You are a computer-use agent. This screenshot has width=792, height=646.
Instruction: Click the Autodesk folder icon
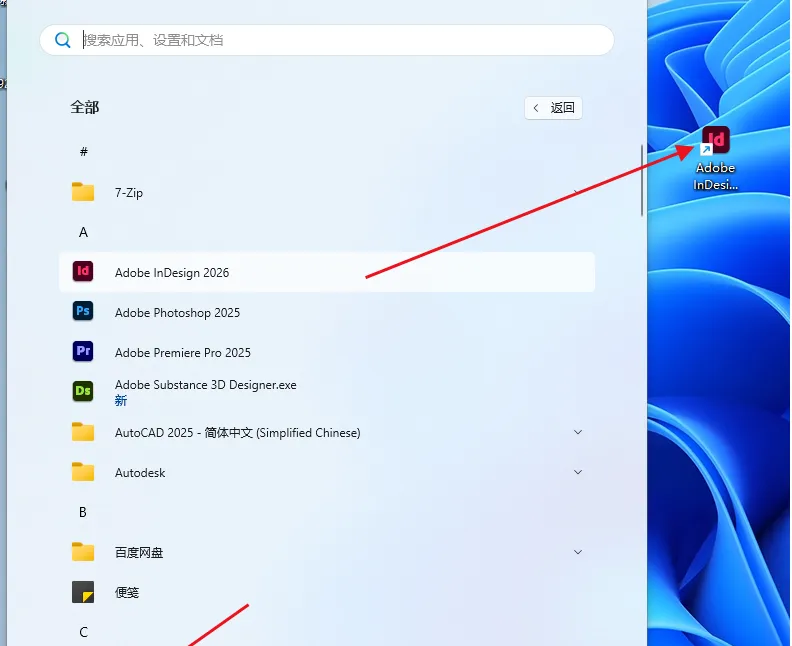coord(83,472)
